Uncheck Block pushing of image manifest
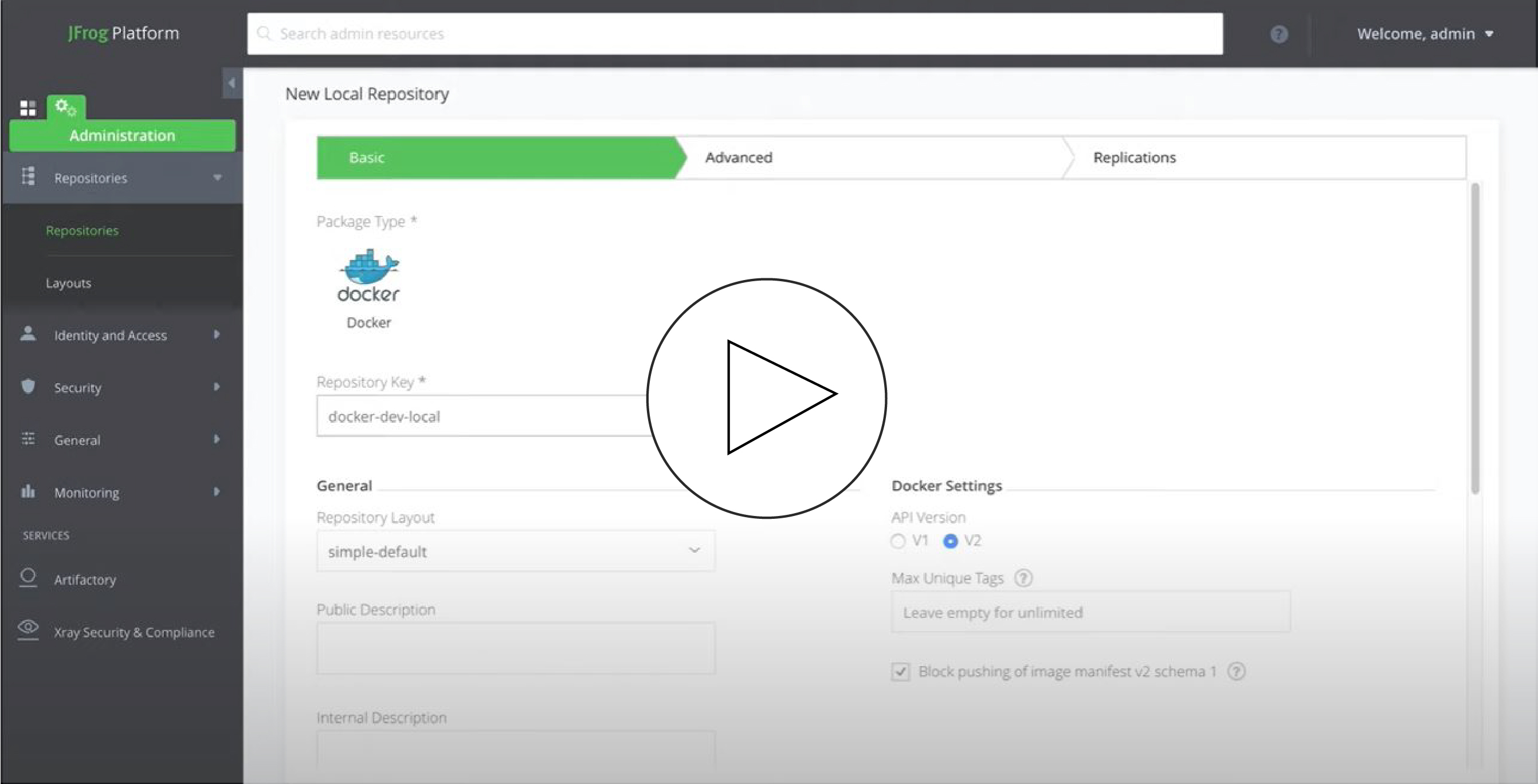Viewport: 1538px width, 784px height. click(900, 671)
